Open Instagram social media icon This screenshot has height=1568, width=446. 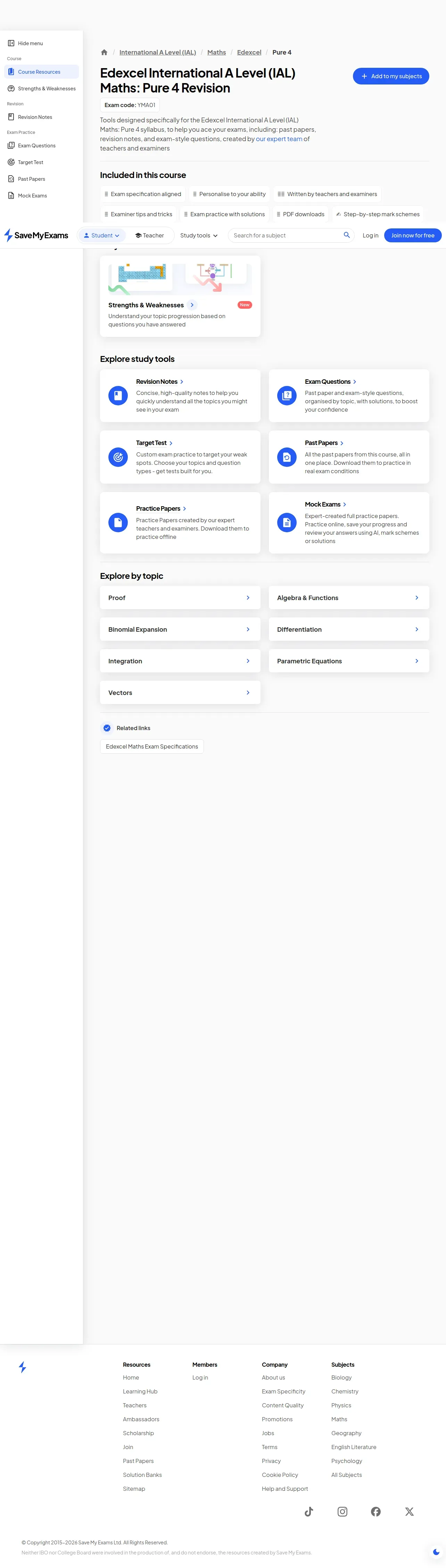click(342, 1511)
